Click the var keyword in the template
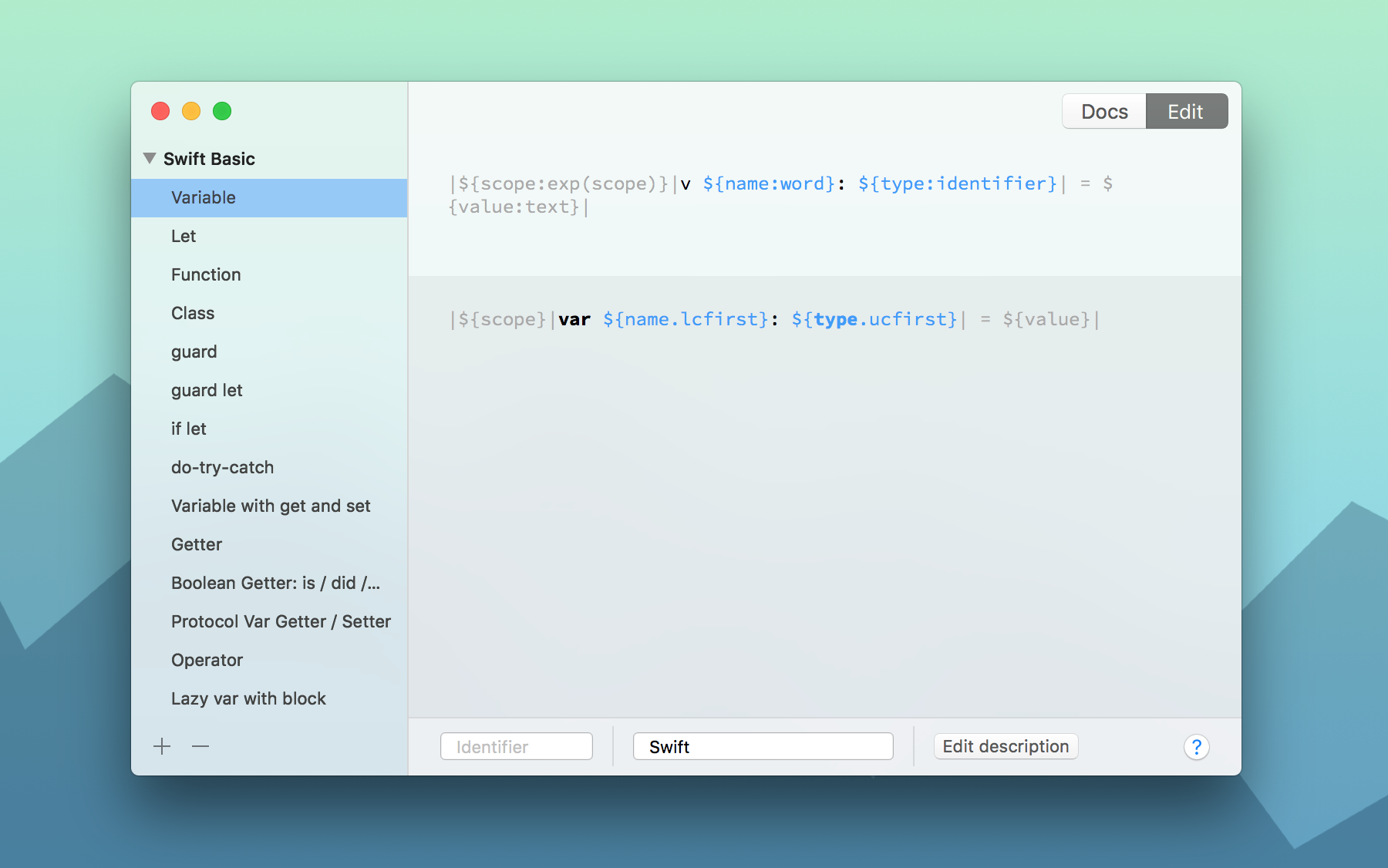Viewport: 1388px width, 868px height. pyautogui.click(x=574, y=319)
